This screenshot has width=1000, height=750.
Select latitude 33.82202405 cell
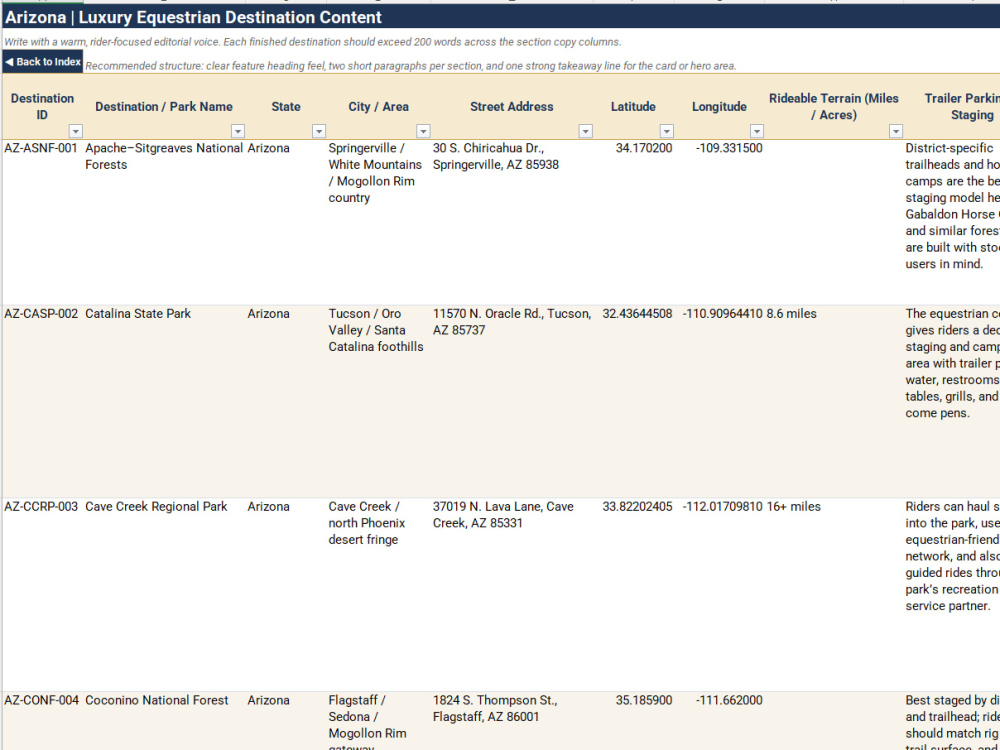click(633, 594)
